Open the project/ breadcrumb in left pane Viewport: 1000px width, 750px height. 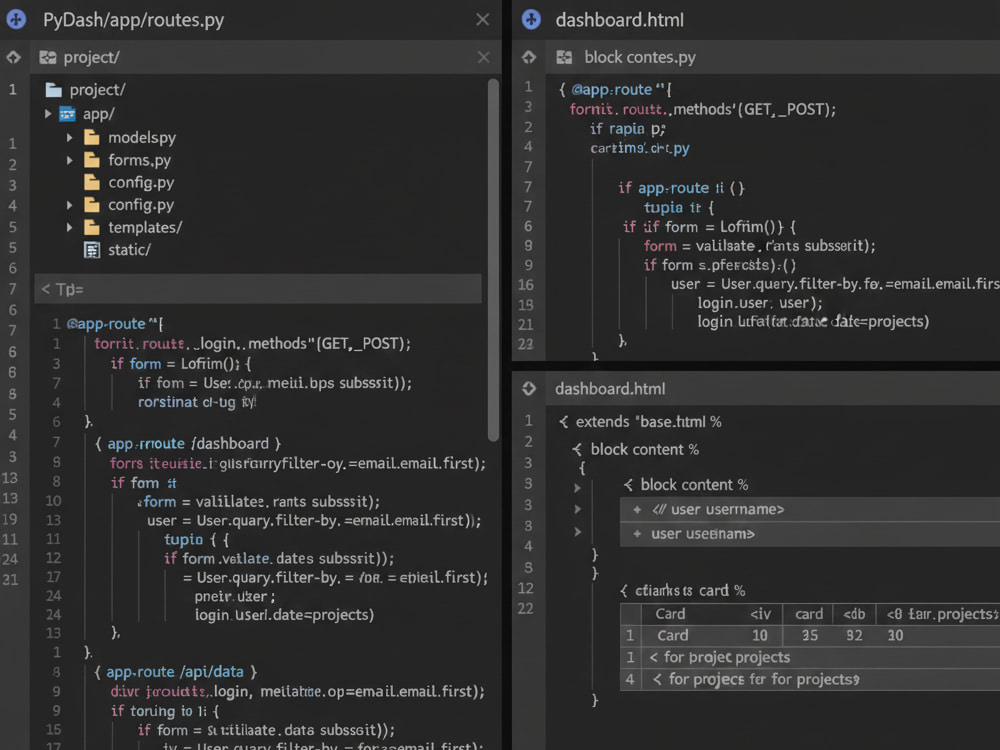91,57
